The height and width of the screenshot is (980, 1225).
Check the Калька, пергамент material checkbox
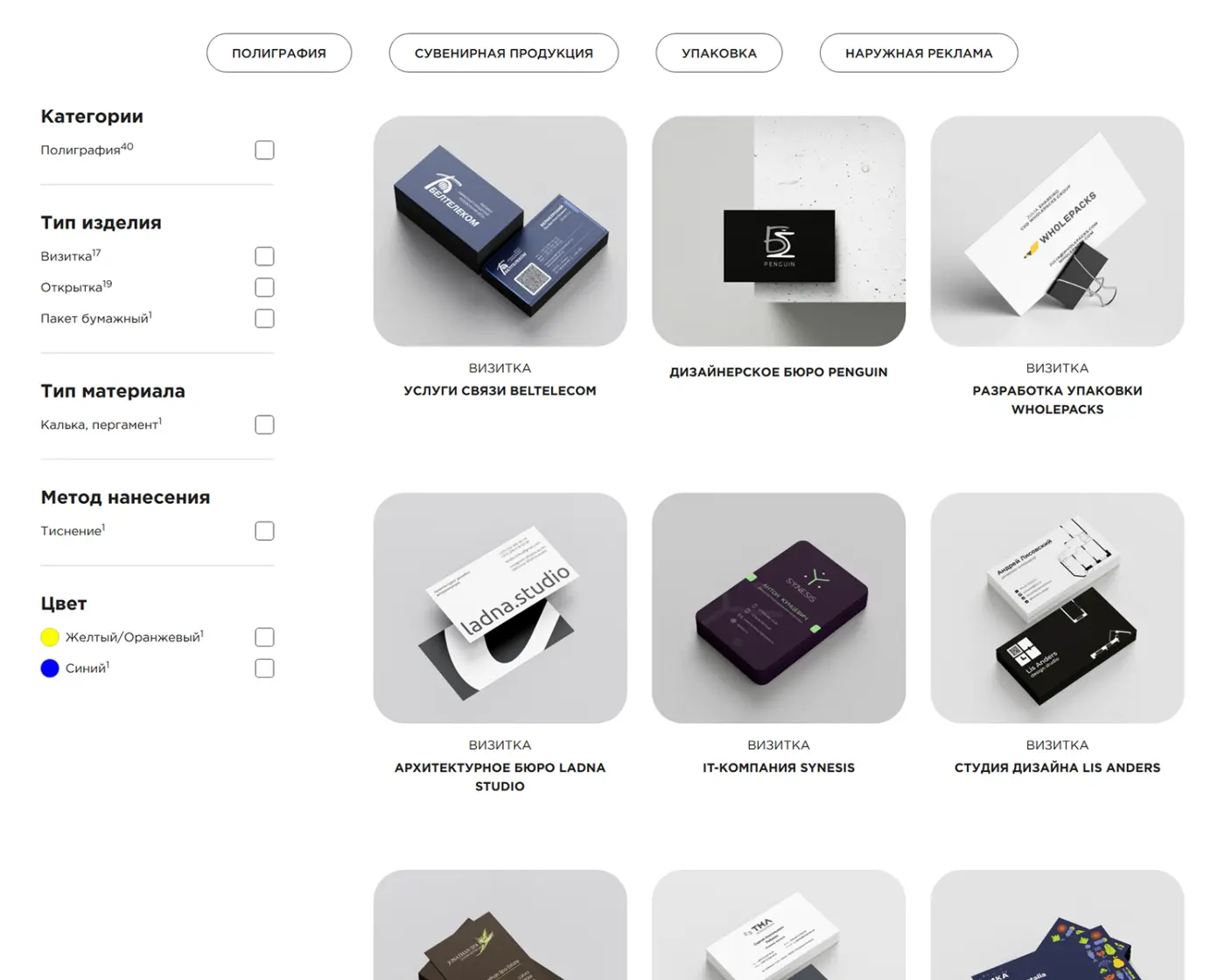(264, 425)
